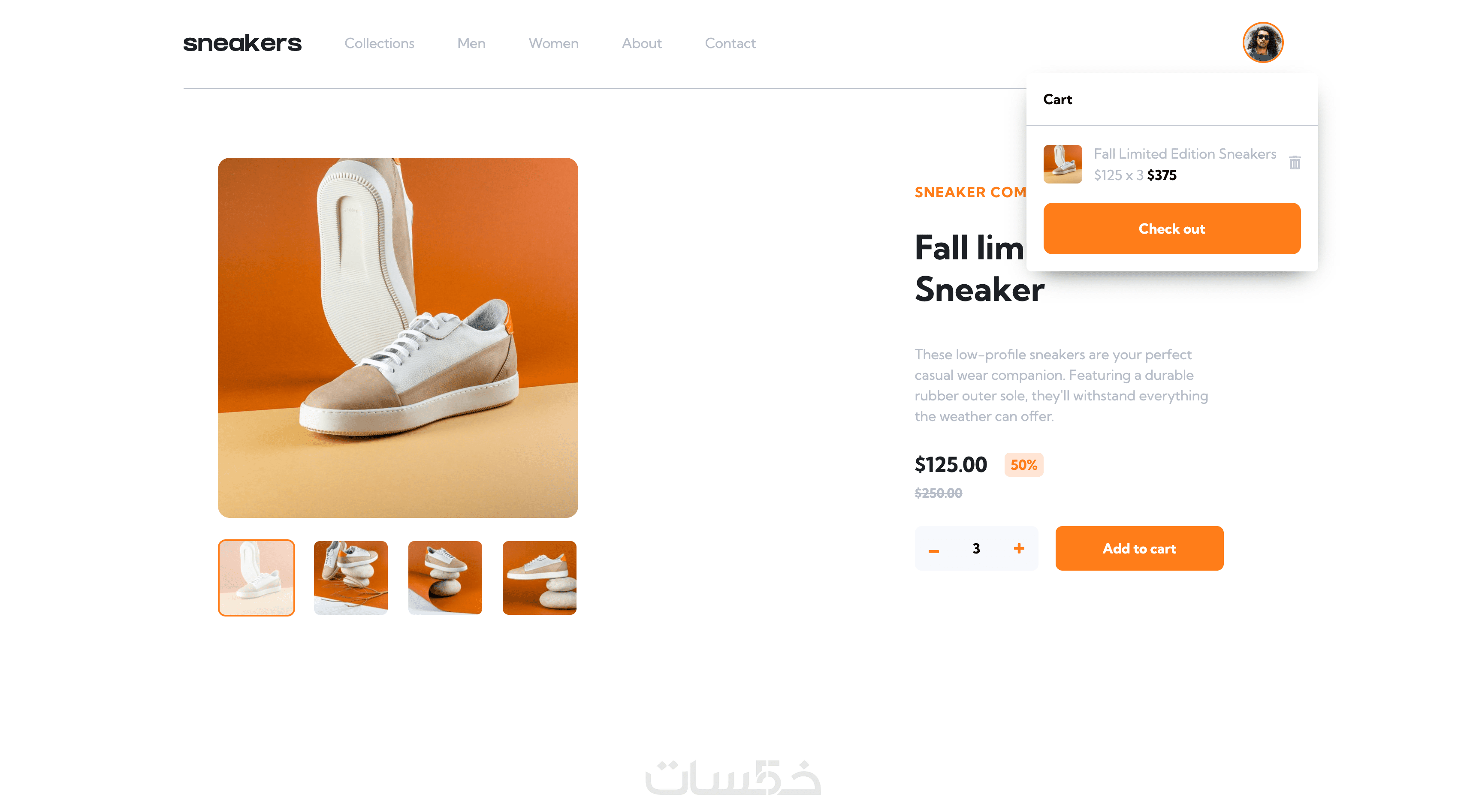Screen dimensions: 1467x812
Task: Select the first sneaker thumbnail
Action: (x=256, y=577)
